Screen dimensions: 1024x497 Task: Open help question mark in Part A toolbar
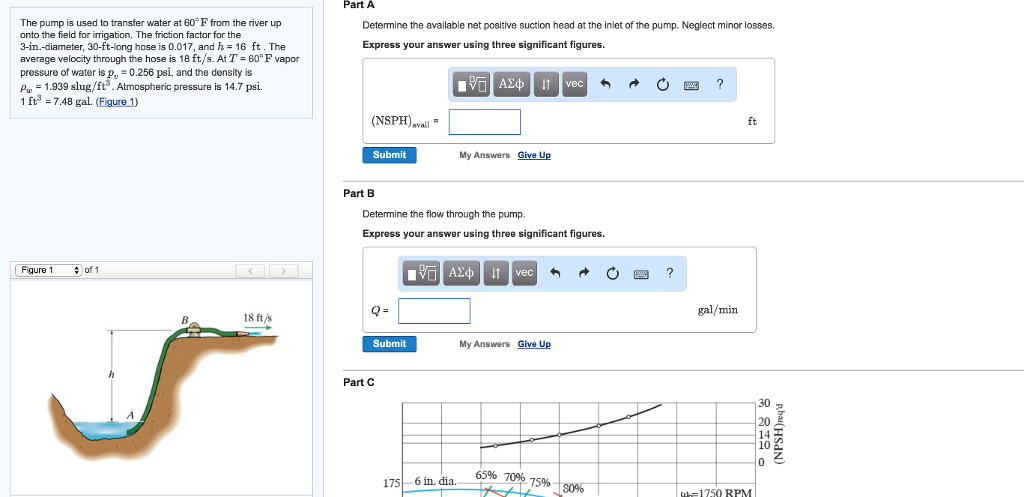(x=720, y=84)
